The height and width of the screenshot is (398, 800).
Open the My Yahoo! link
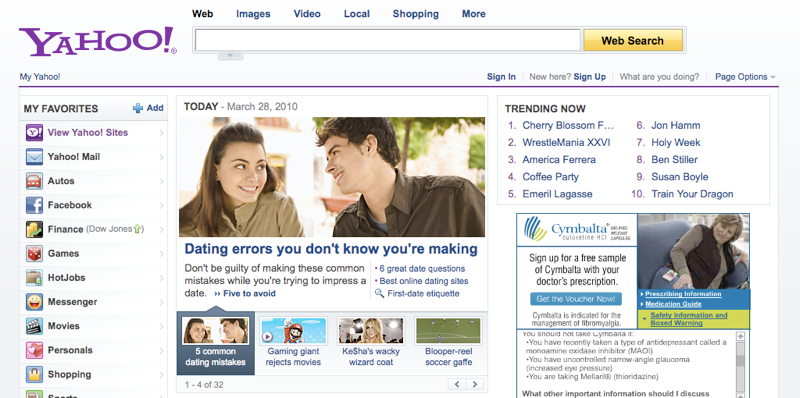tap(40, 77)
